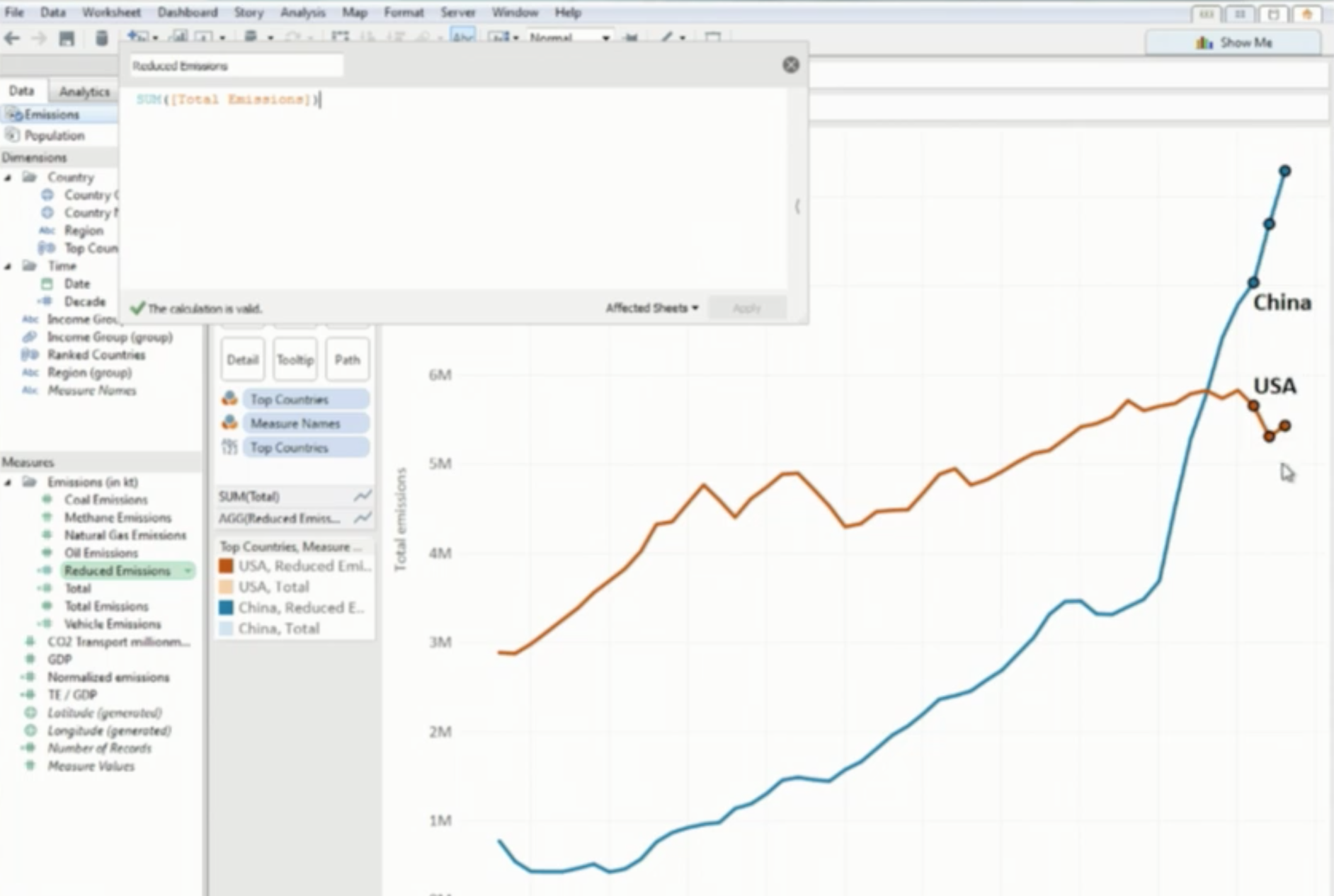The height and width of the screenshot is (896, 1334).
Task: Click the USA, Reduced Emissions color swatch
Action: click(x=226, y=566)
